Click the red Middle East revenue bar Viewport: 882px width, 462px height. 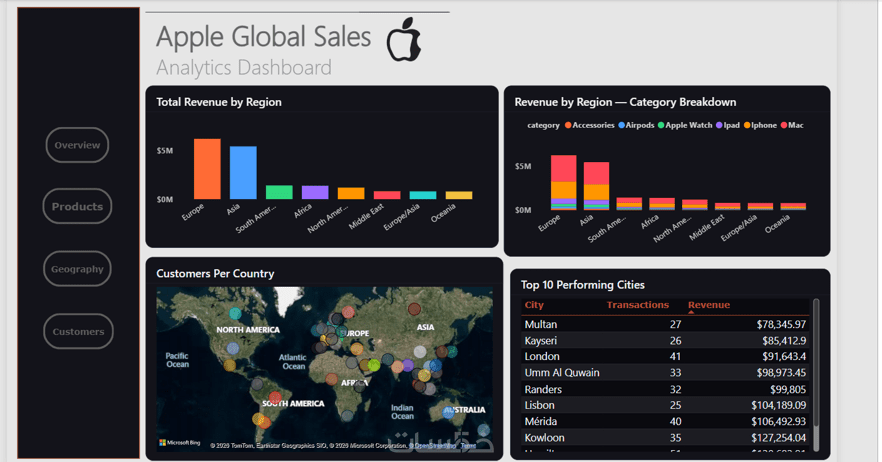387,195
